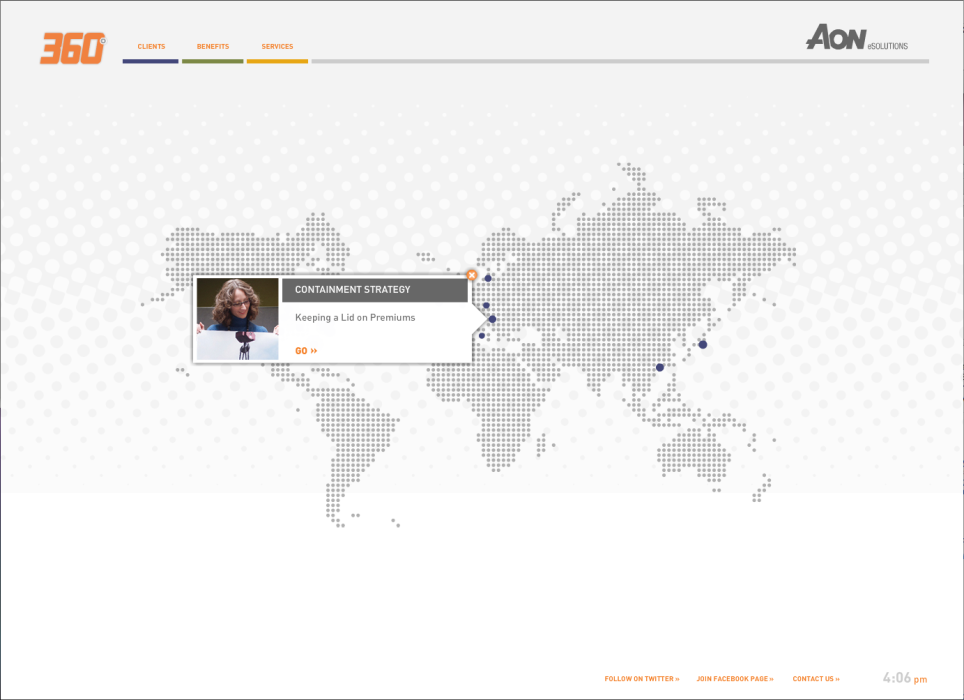Viewport: 964px width, 700px height.
Task: Select the map marker the popup arrow points to
Action: [x=492, y=319]
